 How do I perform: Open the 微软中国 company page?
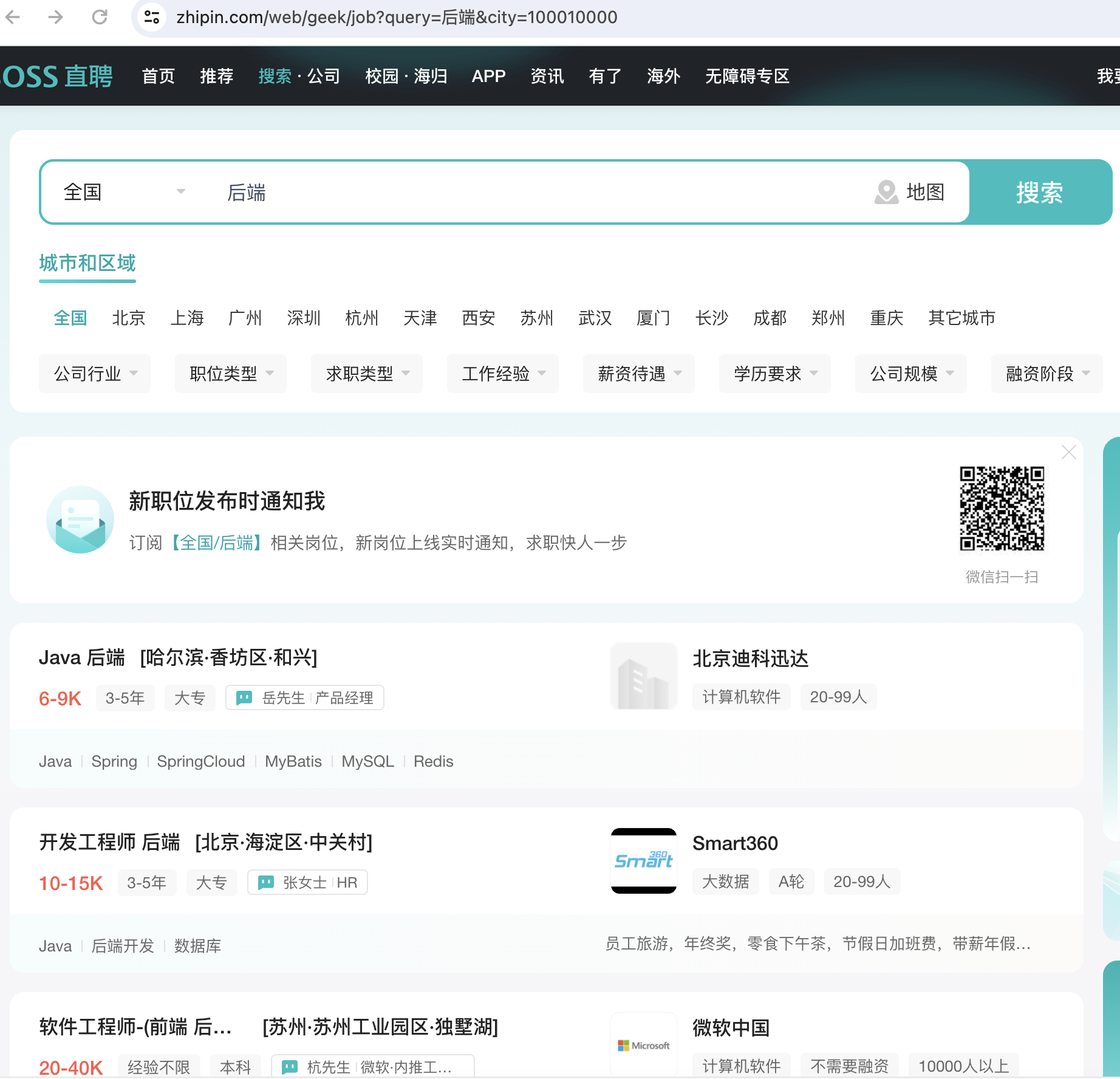(731, 1027)
